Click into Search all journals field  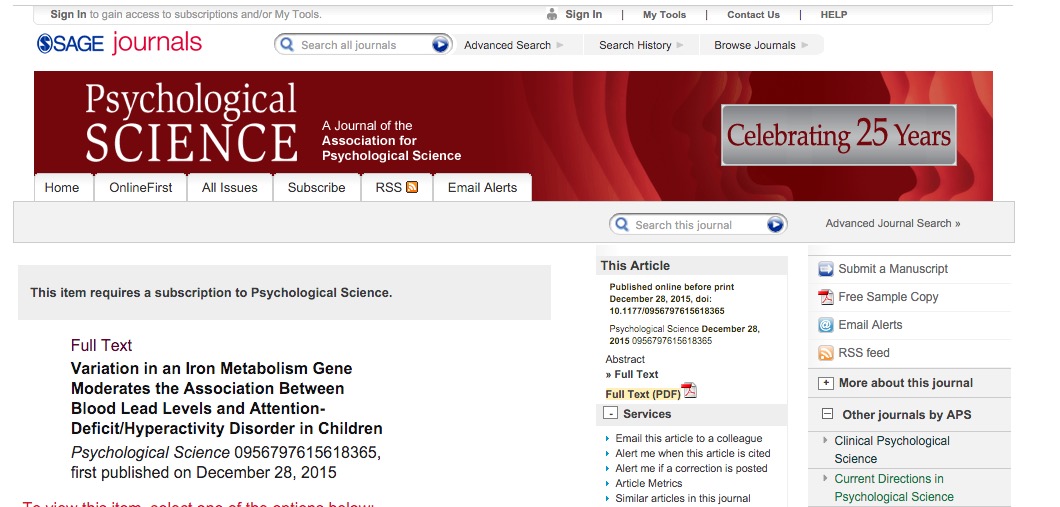click(363, 45)
